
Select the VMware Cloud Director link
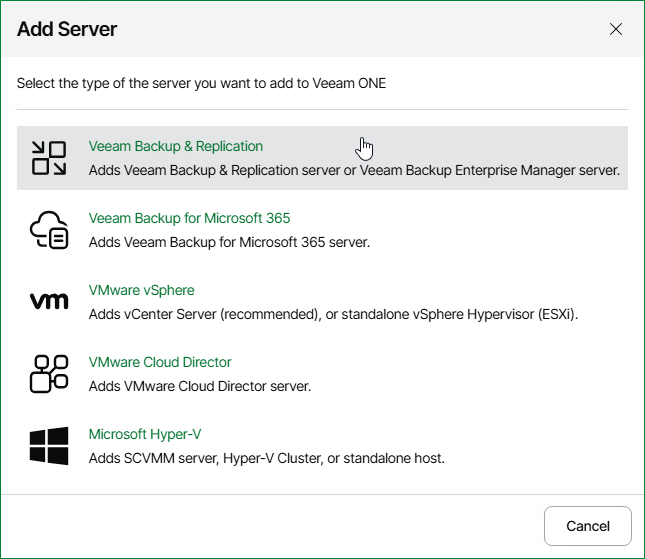(160, 362)
